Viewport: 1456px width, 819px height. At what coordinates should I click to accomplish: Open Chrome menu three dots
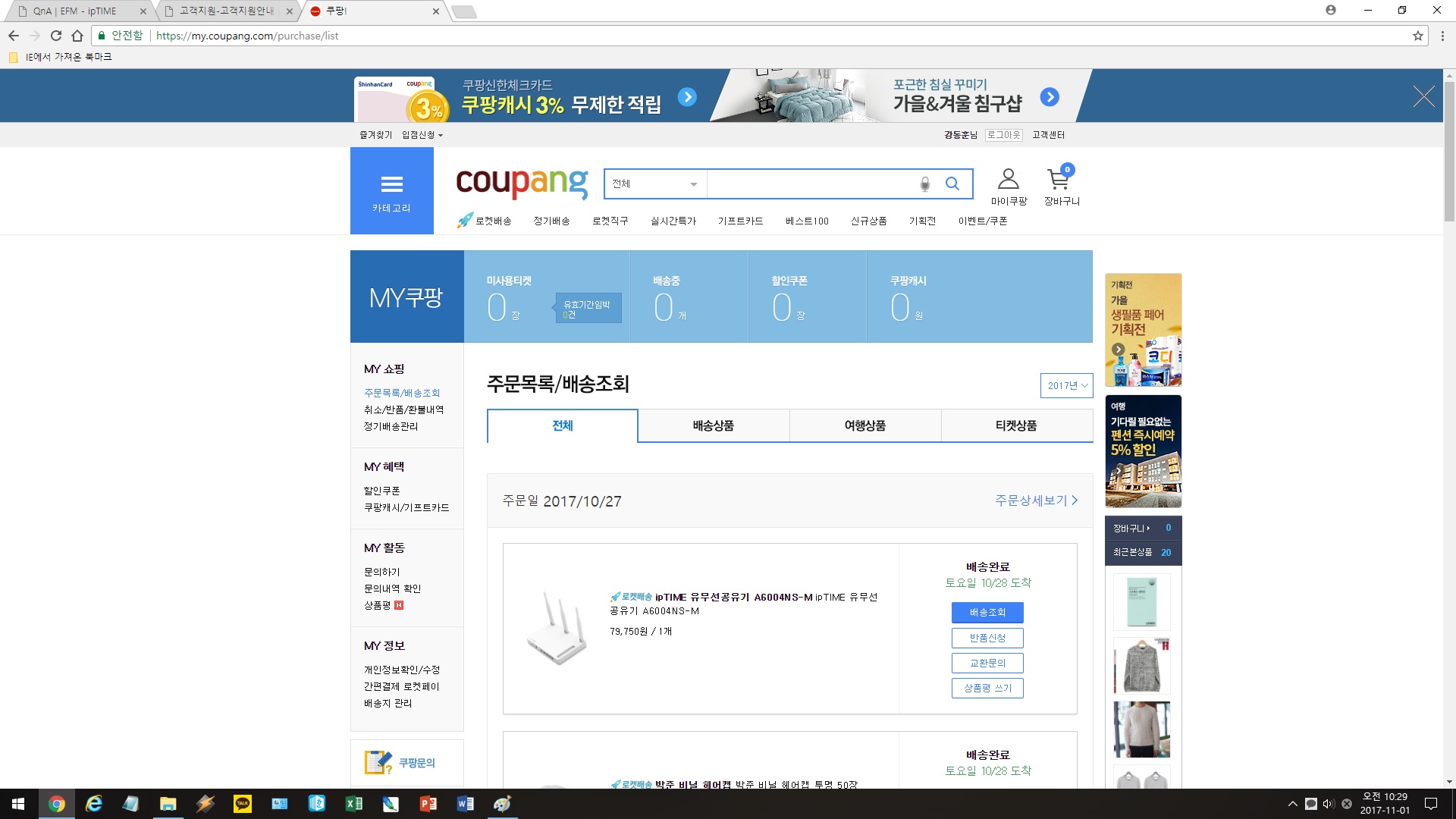click(x=1442, y=36)
